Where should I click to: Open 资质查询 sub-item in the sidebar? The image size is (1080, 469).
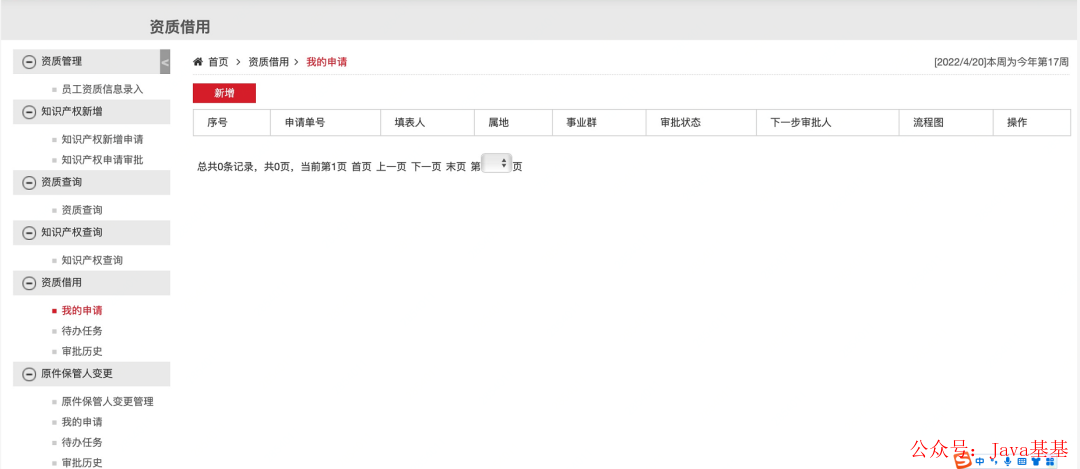[x=82, y=210]
